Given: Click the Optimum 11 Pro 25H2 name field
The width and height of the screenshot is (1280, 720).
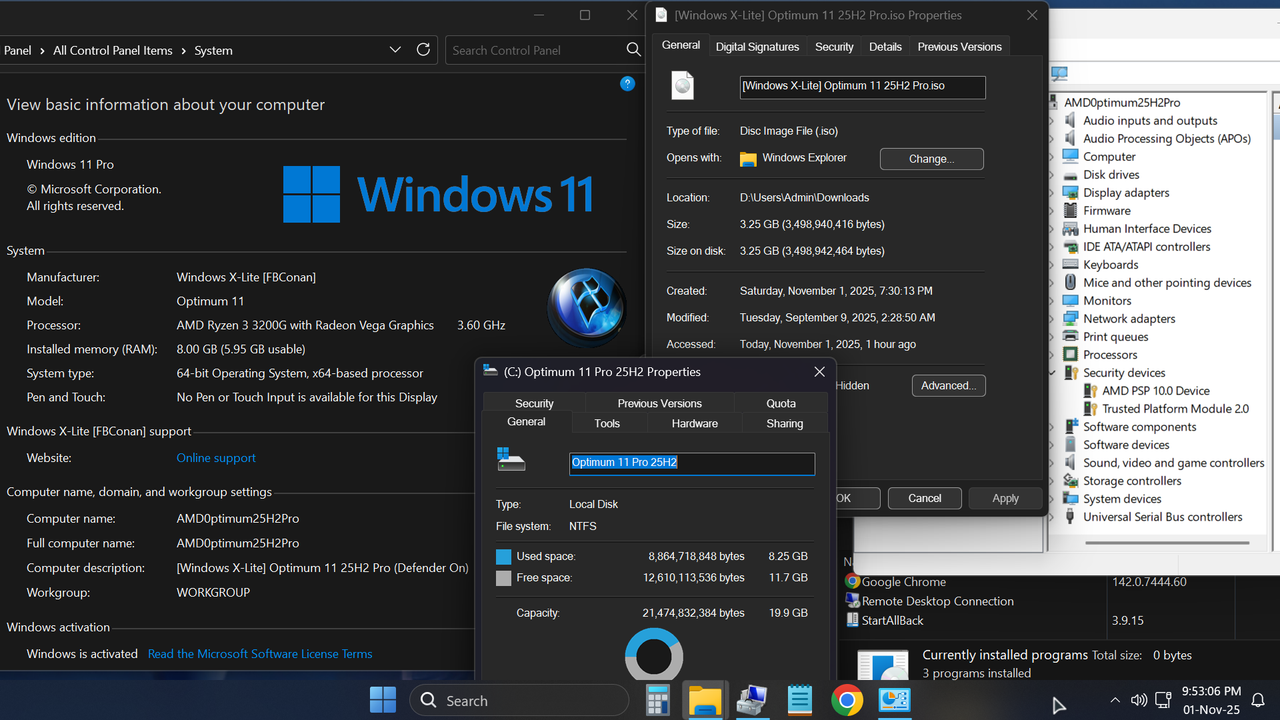Looking at the screenshot, I should [691, 463].
